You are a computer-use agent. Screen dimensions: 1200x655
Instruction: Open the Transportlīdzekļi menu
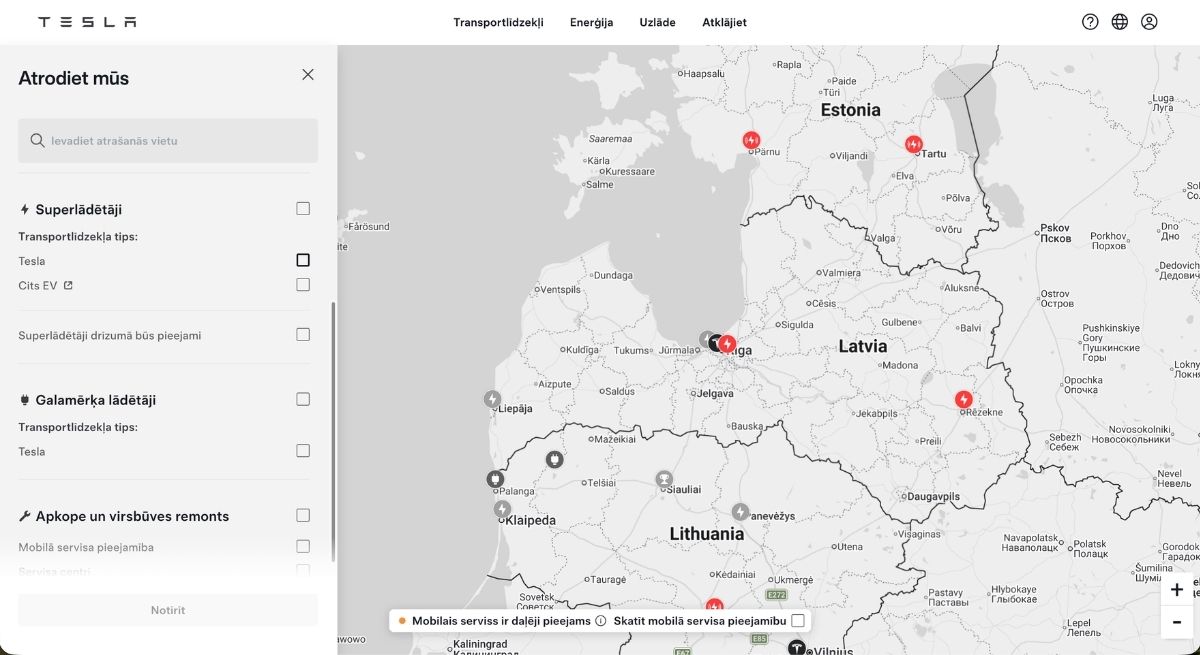tap(498, 22)
